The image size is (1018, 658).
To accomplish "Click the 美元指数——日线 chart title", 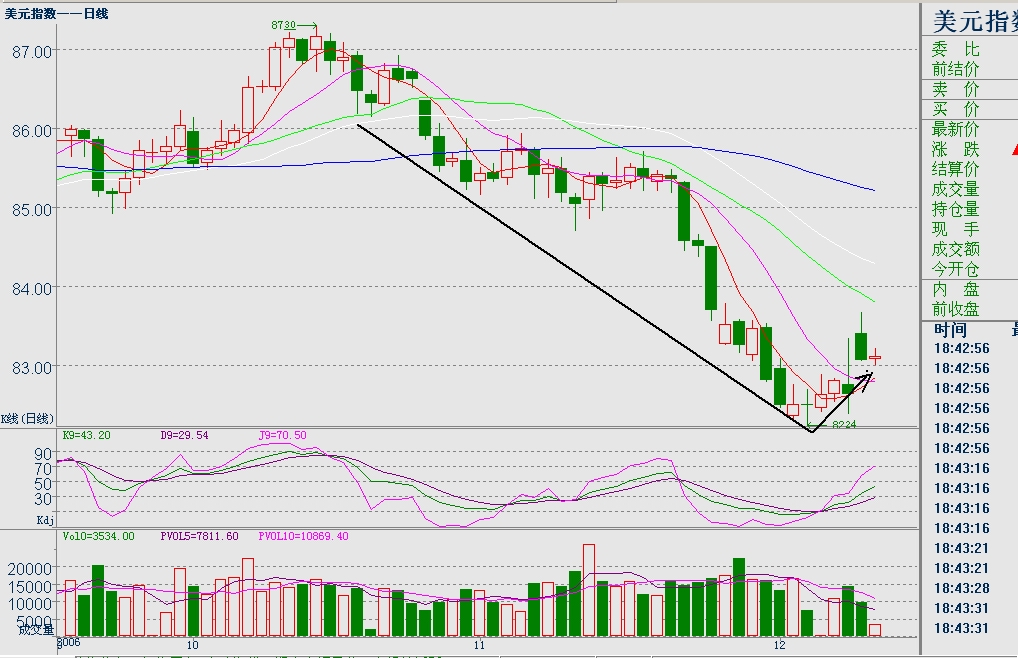I will [x=56, y=14].
